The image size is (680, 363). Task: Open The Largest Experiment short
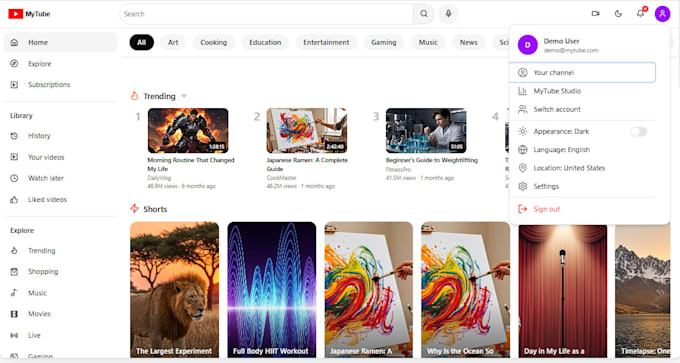174,290
